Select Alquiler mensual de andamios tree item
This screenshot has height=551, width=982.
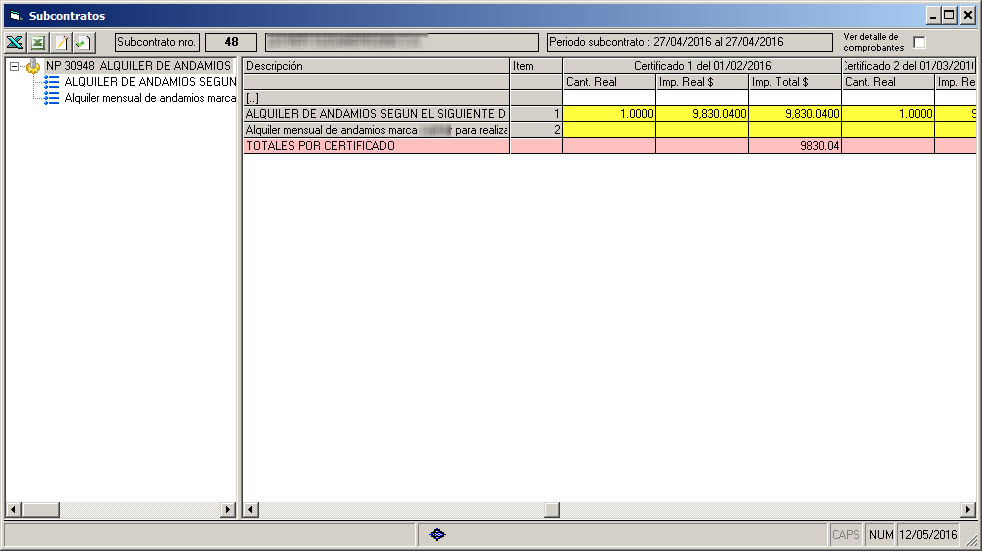pyautogui.click(x=150, y=98)
